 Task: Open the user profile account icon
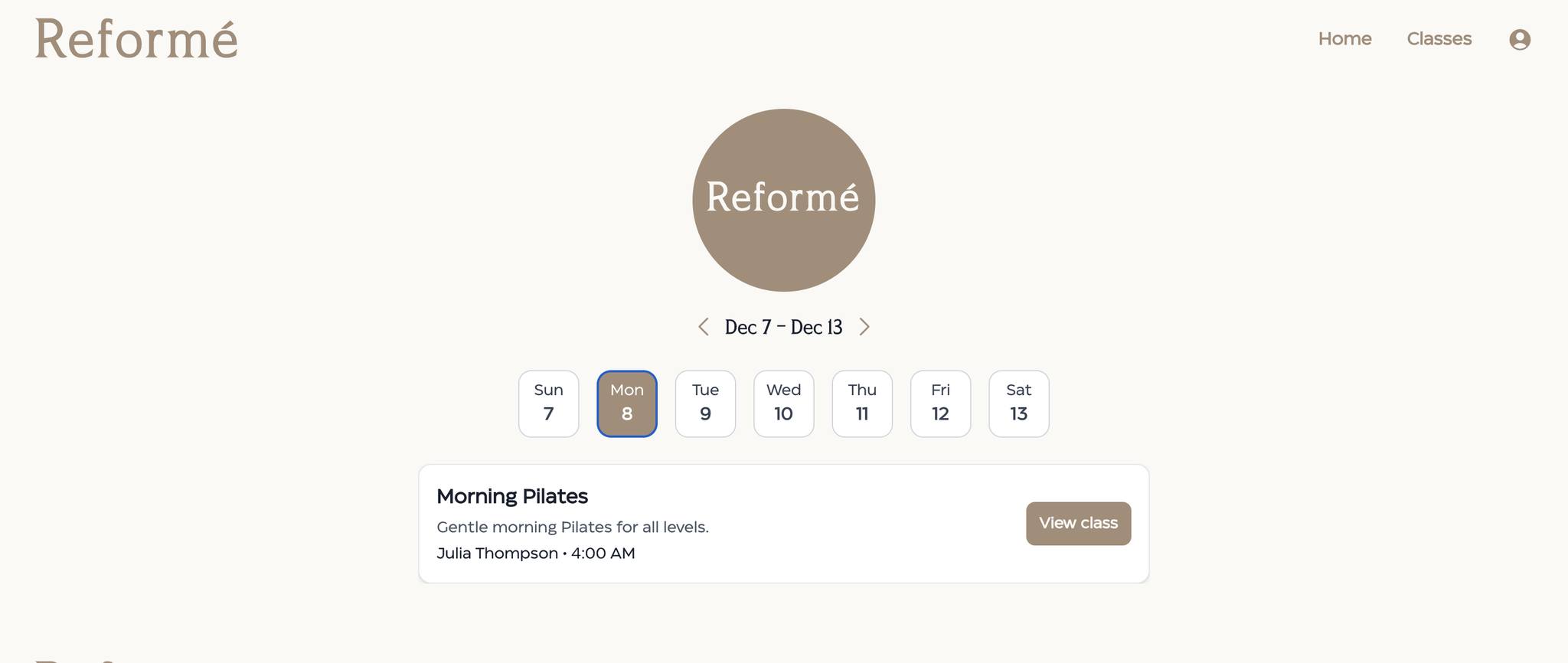1519,39
